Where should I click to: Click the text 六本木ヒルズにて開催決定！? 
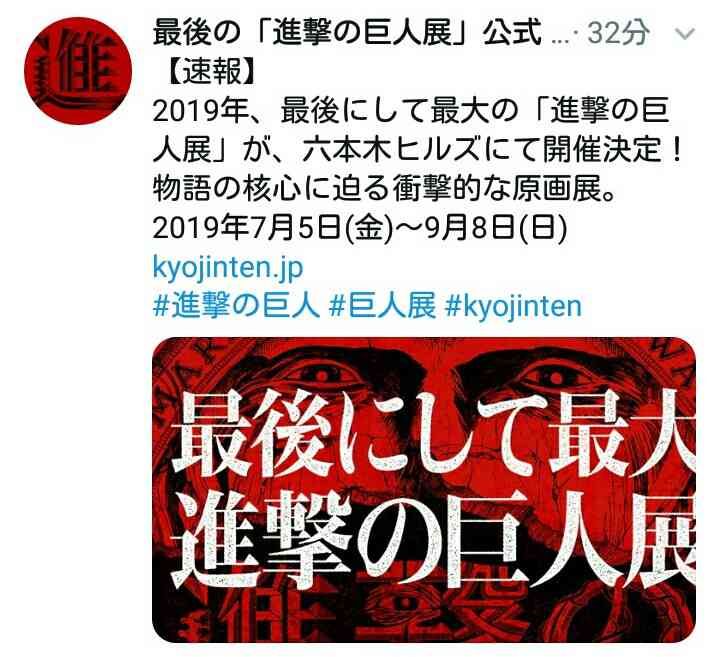click(492, 150)
